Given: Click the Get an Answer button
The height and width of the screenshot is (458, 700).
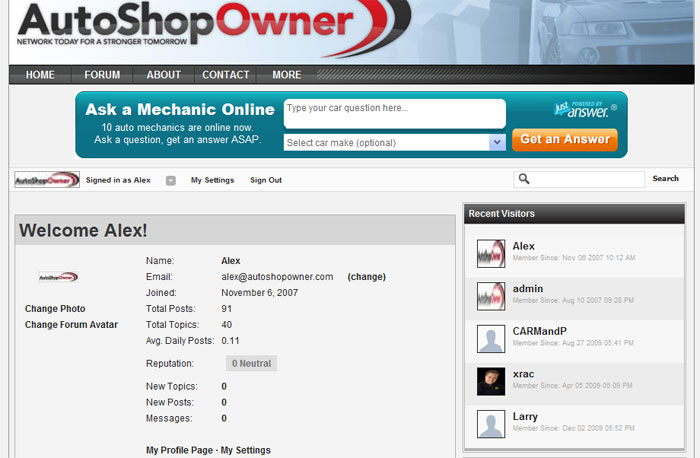Looking at the screenshot, I should tap(565, 140).
